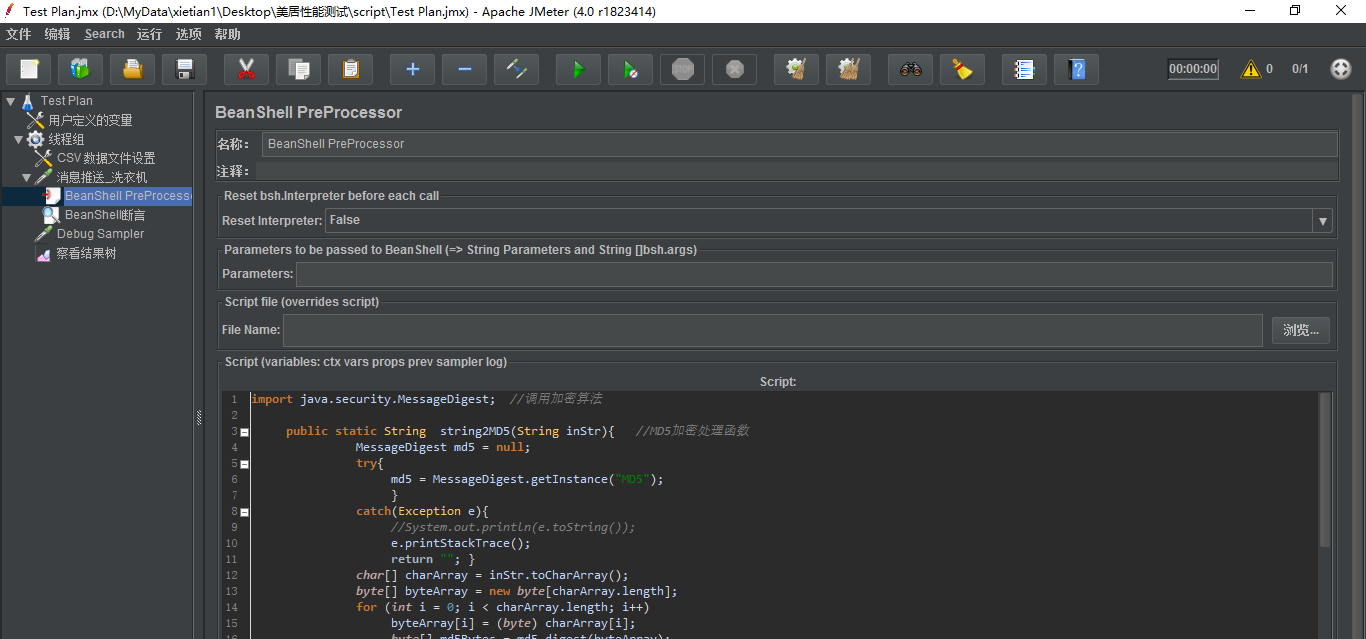The image size is (1366, 639).
Task: Fold the catch block at line 8
Action: pyautogui.click(x=244, y=512)
